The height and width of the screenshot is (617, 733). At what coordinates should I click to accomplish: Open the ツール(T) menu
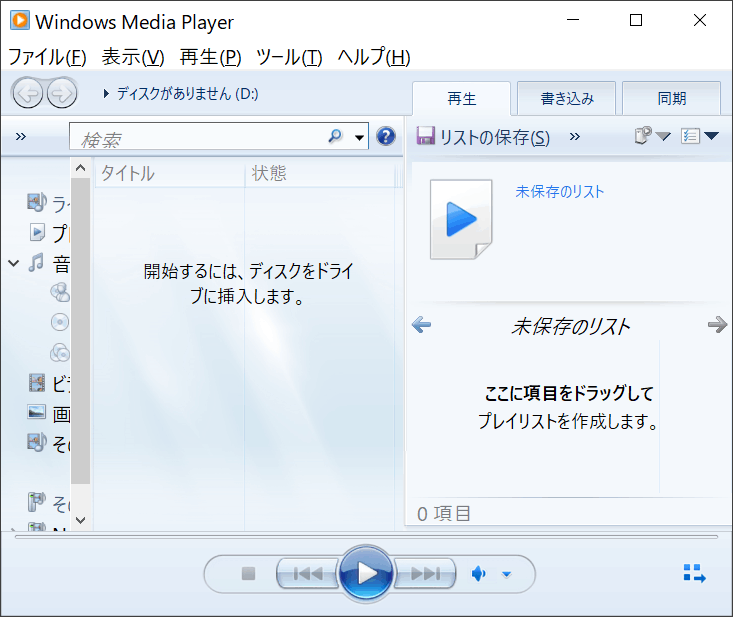click(x=289, y=57)
